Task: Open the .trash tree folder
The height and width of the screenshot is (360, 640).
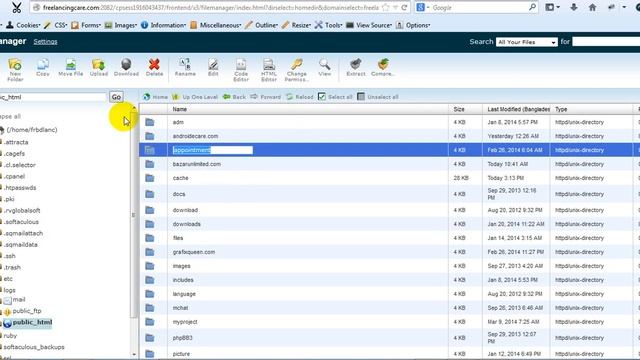Action: pos(12,267)
